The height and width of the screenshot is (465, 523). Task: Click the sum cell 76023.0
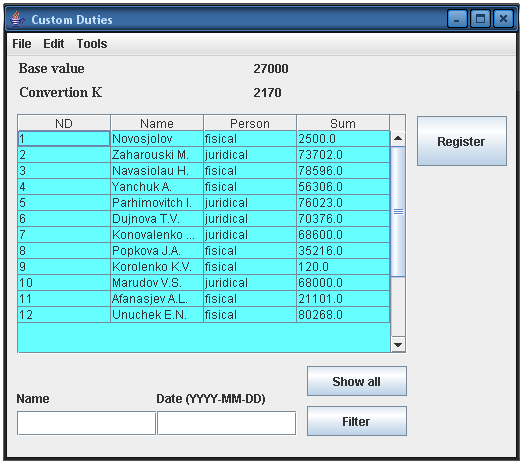tap(343, 203)
